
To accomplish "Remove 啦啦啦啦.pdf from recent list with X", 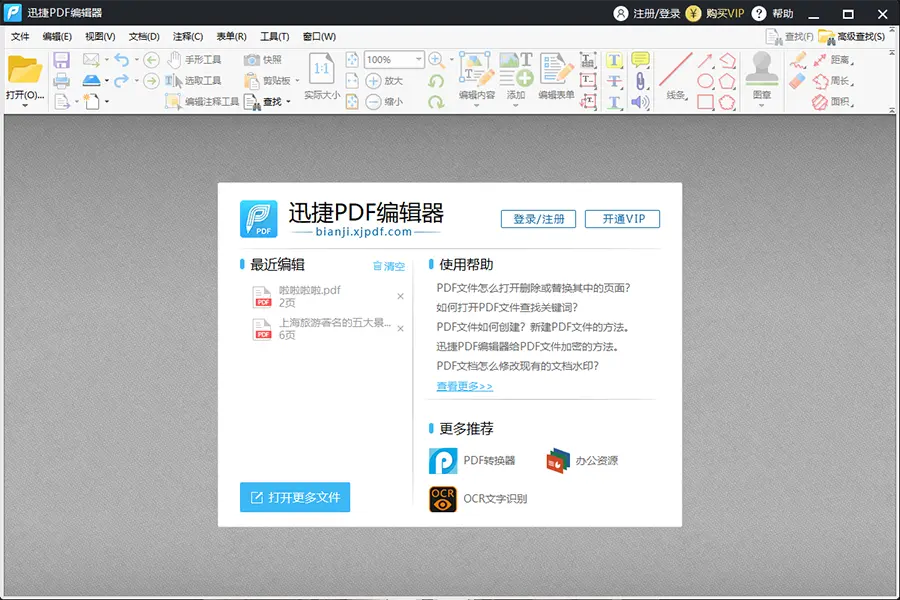I will click(401, 296).
